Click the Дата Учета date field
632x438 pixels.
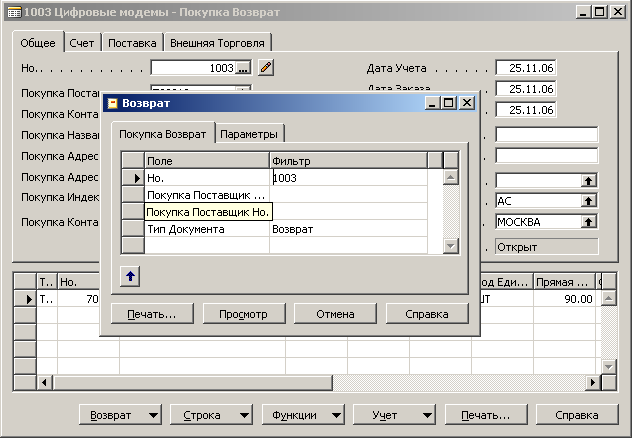point(526,68)
